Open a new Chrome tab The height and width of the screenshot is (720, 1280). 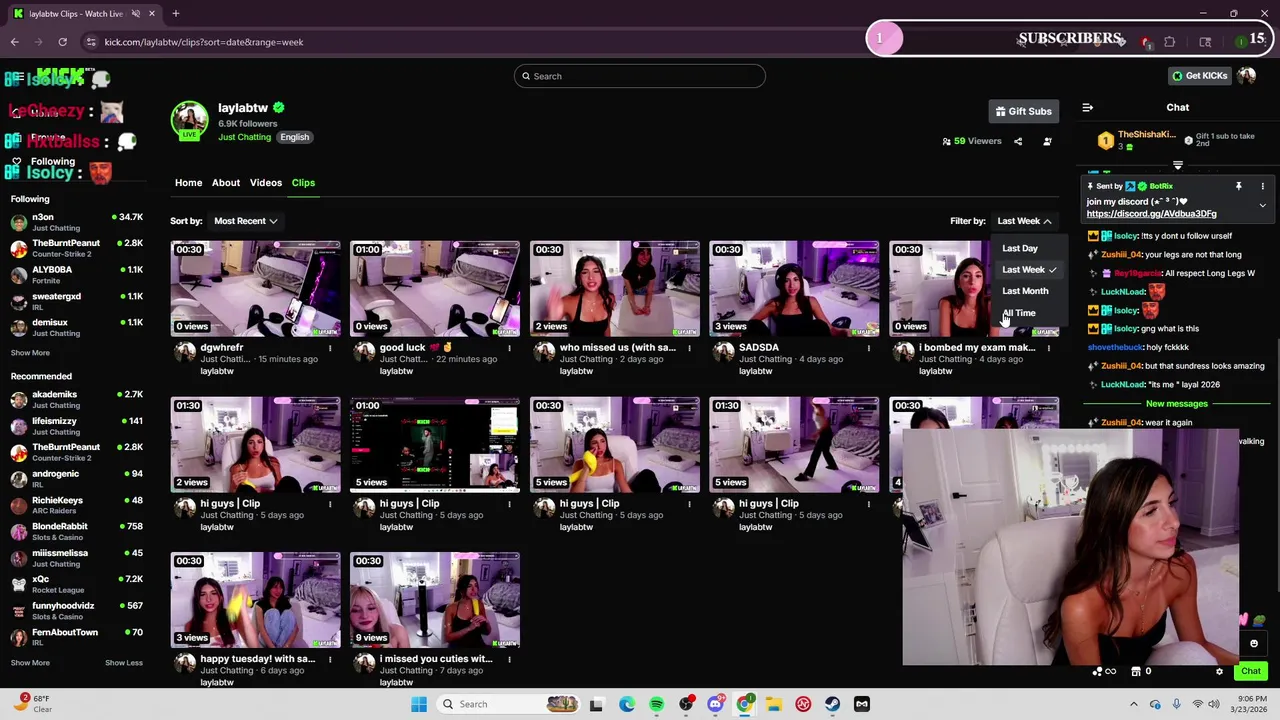point(175,14)
